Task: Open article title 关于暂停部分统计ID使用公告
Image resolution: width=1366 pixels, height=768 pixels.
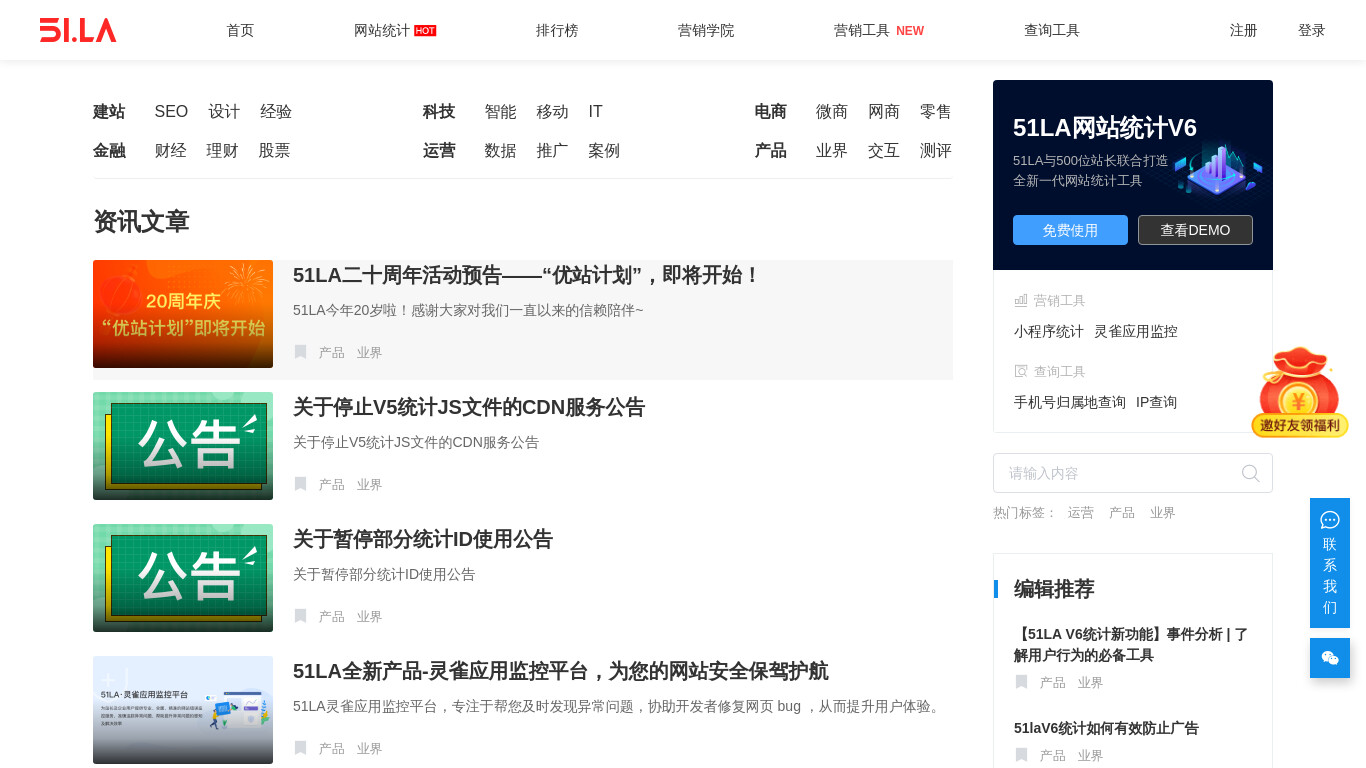Action: [423, 539]
